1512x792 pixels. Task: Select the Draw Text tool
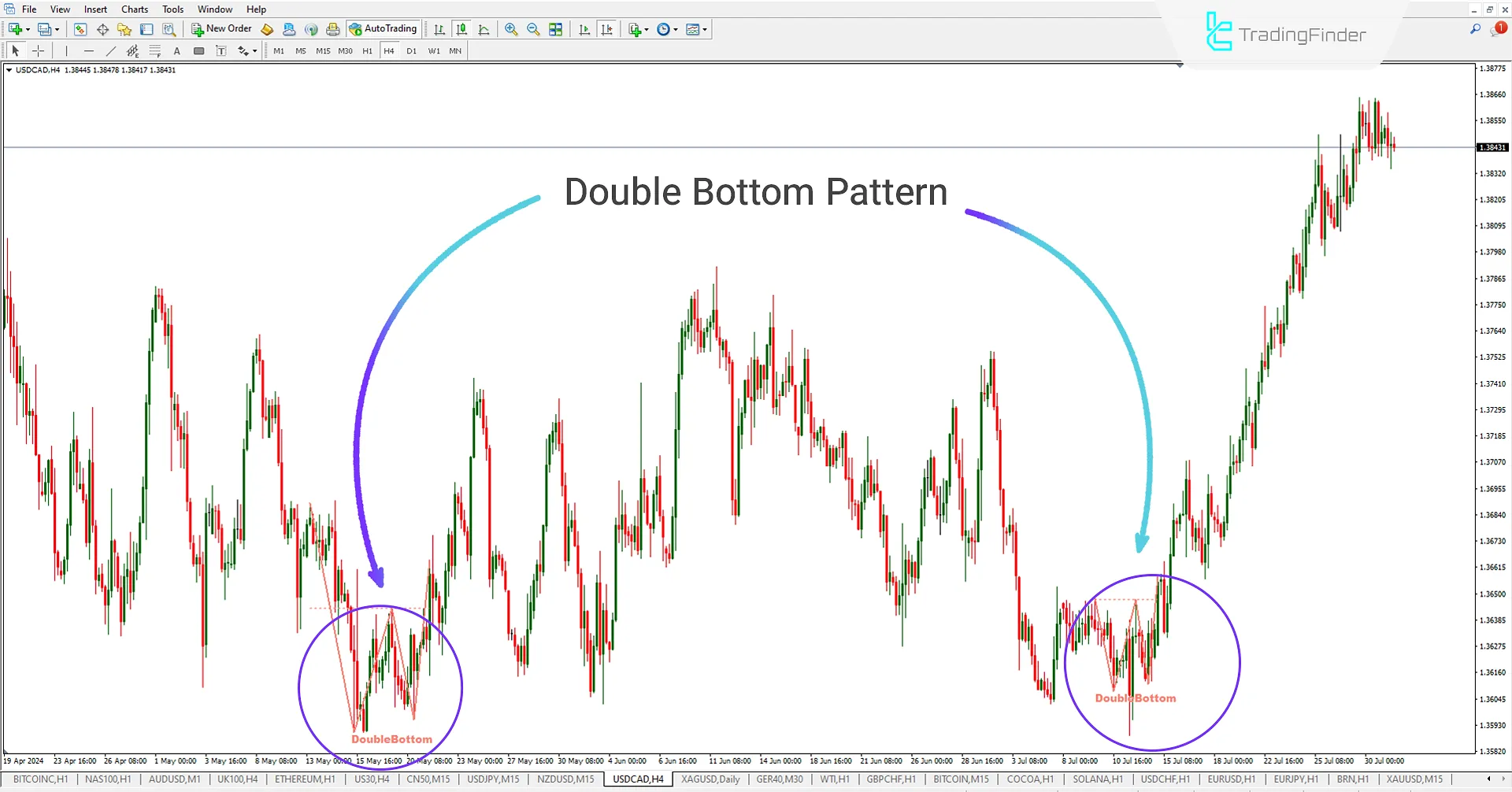click(x=176, y=50)
